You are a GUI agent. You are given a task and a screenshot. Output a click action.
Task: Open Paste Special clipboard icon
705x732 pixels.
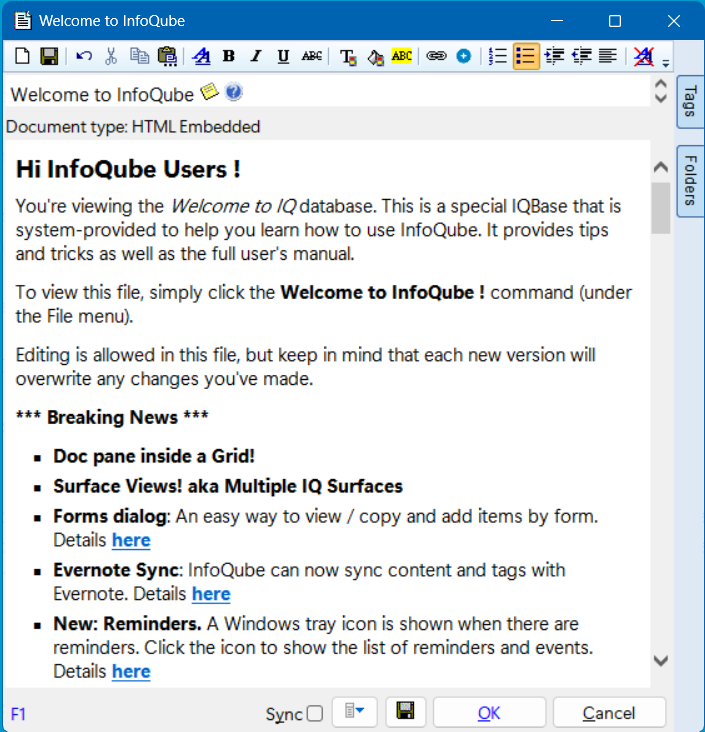pos(167,57)
